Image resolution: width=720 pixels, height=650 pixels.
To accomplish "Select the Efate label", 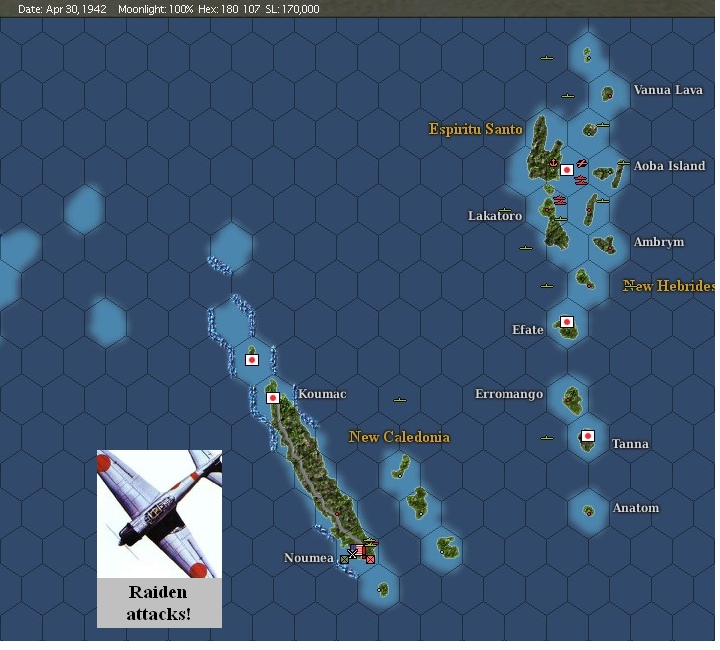I will tap(528, 330).
